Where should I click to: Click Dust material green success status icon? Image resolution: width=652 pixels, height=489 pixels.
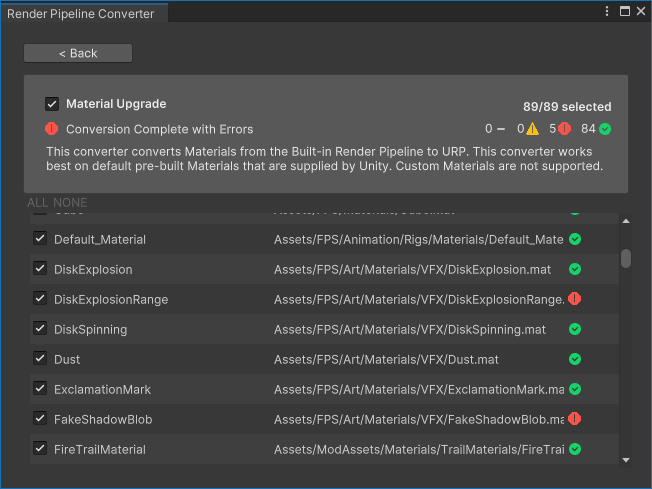point(575,359)
